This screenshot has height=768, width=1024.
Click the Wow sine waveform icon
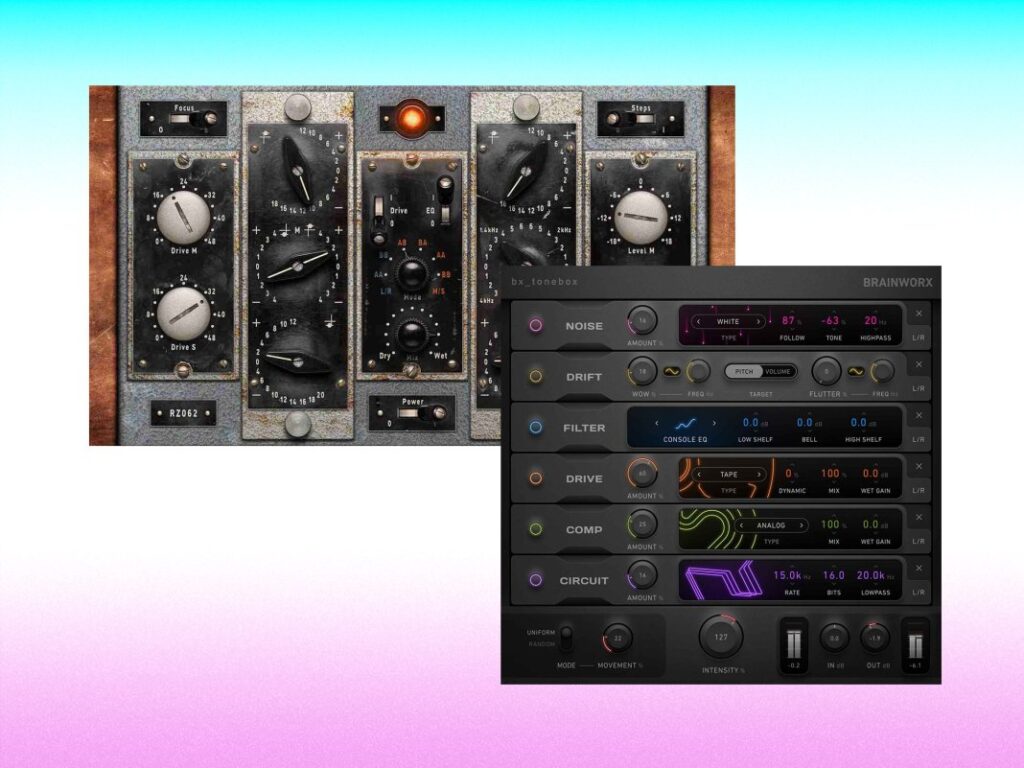(x=672, y=372)
